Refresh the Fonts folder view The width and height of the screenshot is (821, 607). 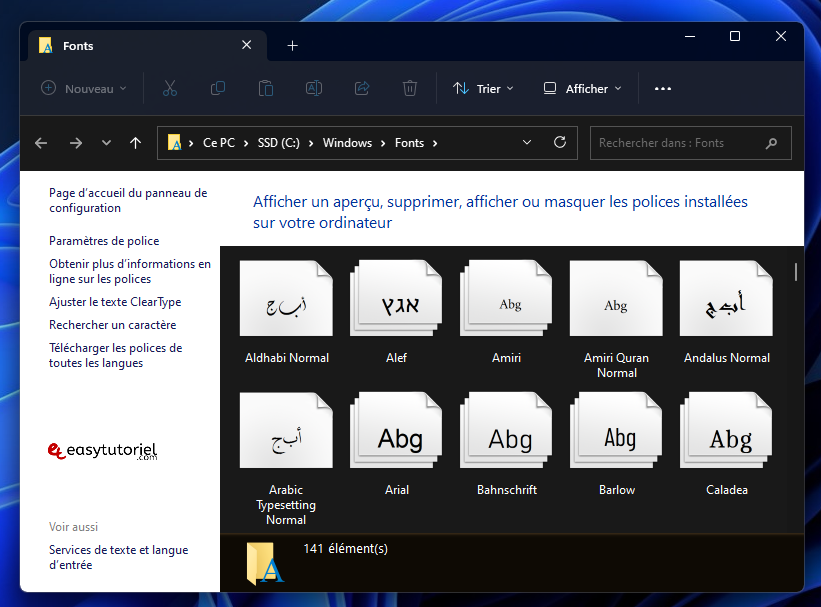(560, 142)
